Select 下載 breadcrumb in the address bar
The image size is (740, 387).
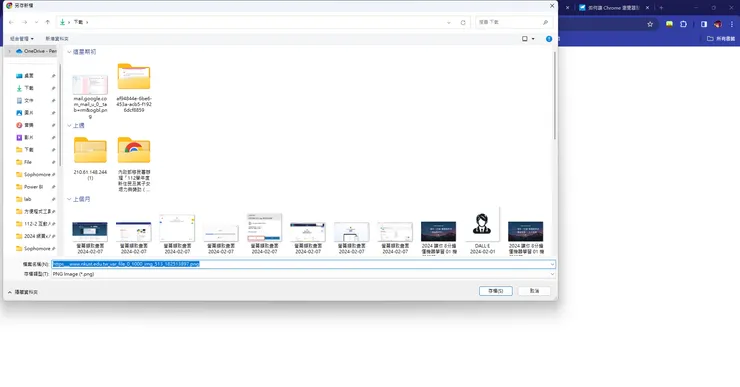coord(78,22)
